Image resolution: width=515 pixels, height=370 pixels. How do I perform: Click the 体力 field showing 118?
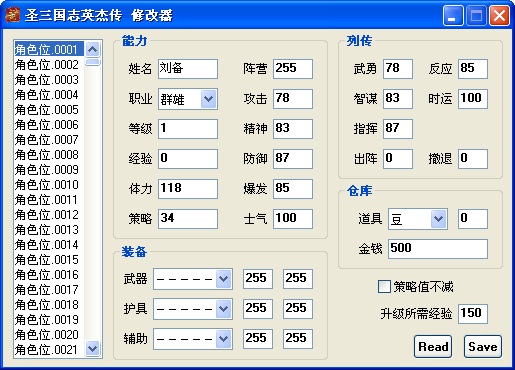[x=188, y=189]
